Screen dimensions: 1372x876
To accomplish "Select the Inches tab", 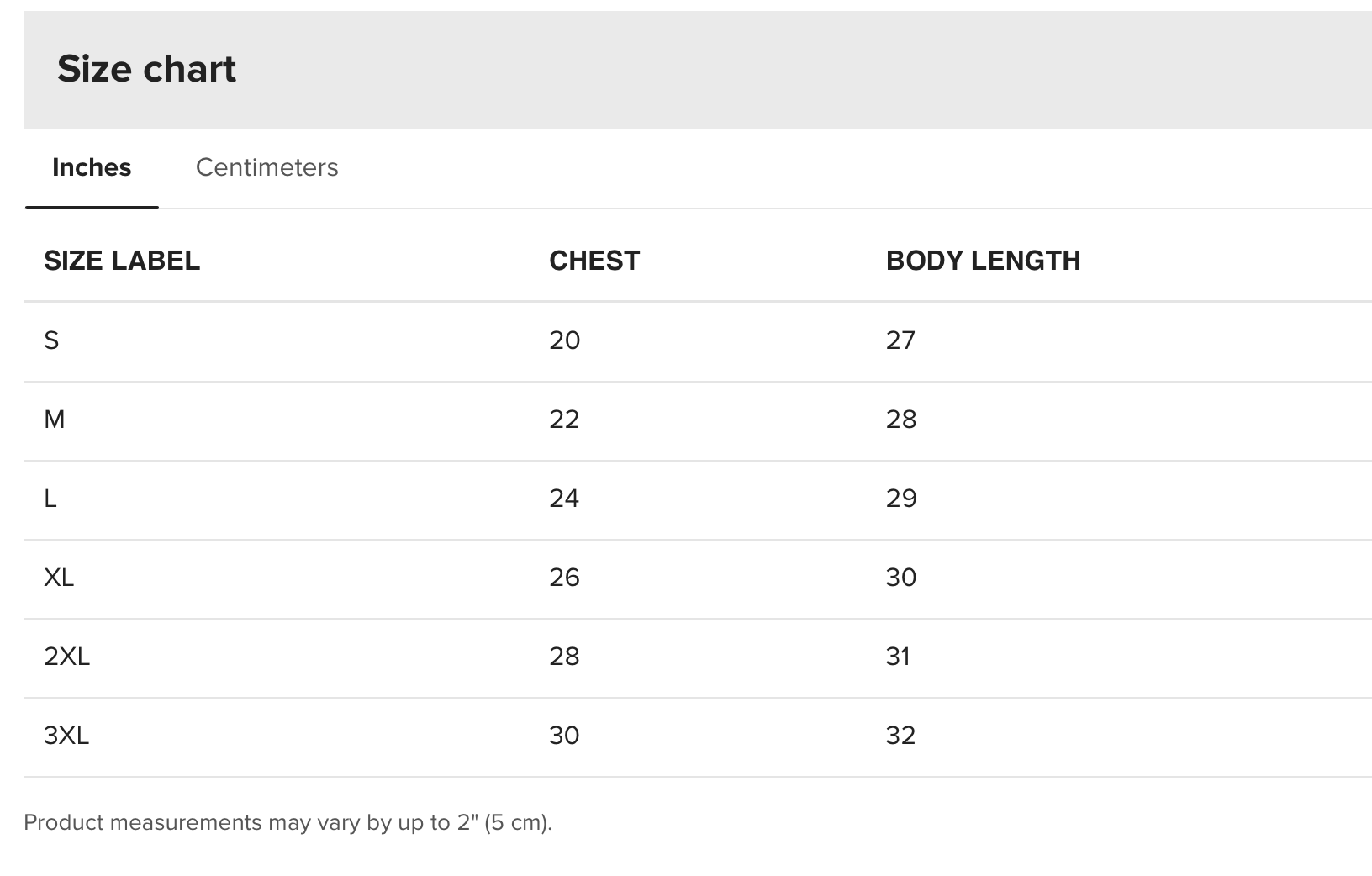I will (x=92, y=167).
